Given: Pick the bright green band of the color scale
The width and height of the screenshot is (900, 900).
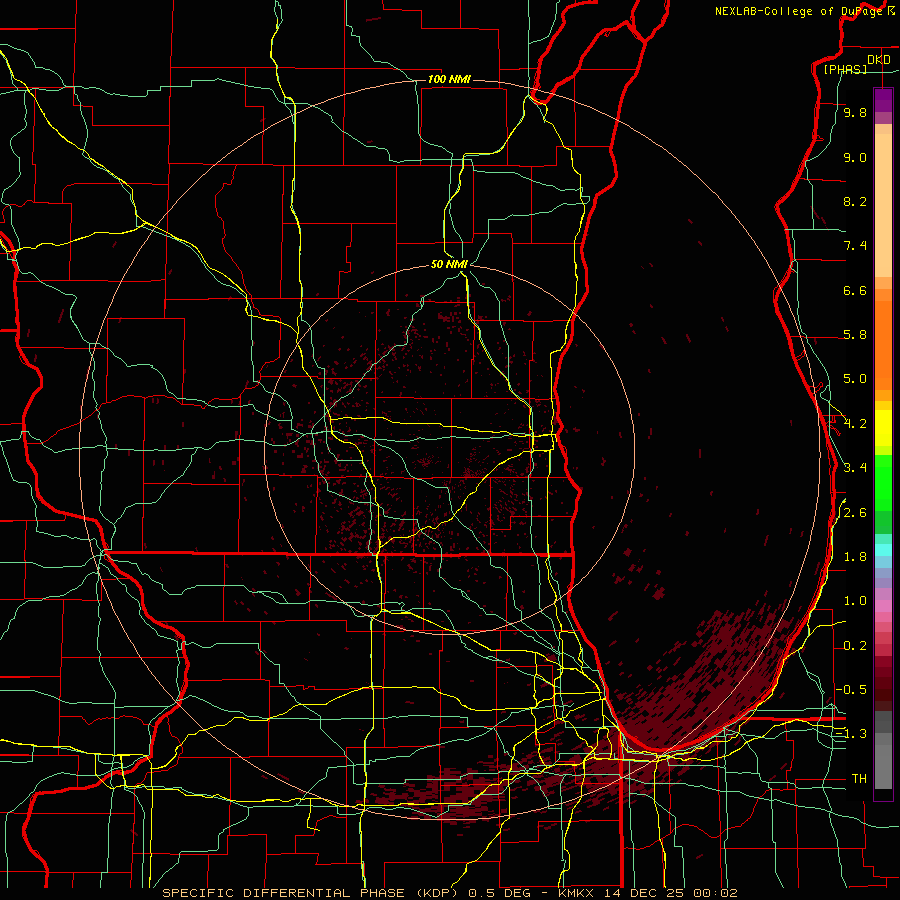Looking at the screenshot, I should (883, 483).
